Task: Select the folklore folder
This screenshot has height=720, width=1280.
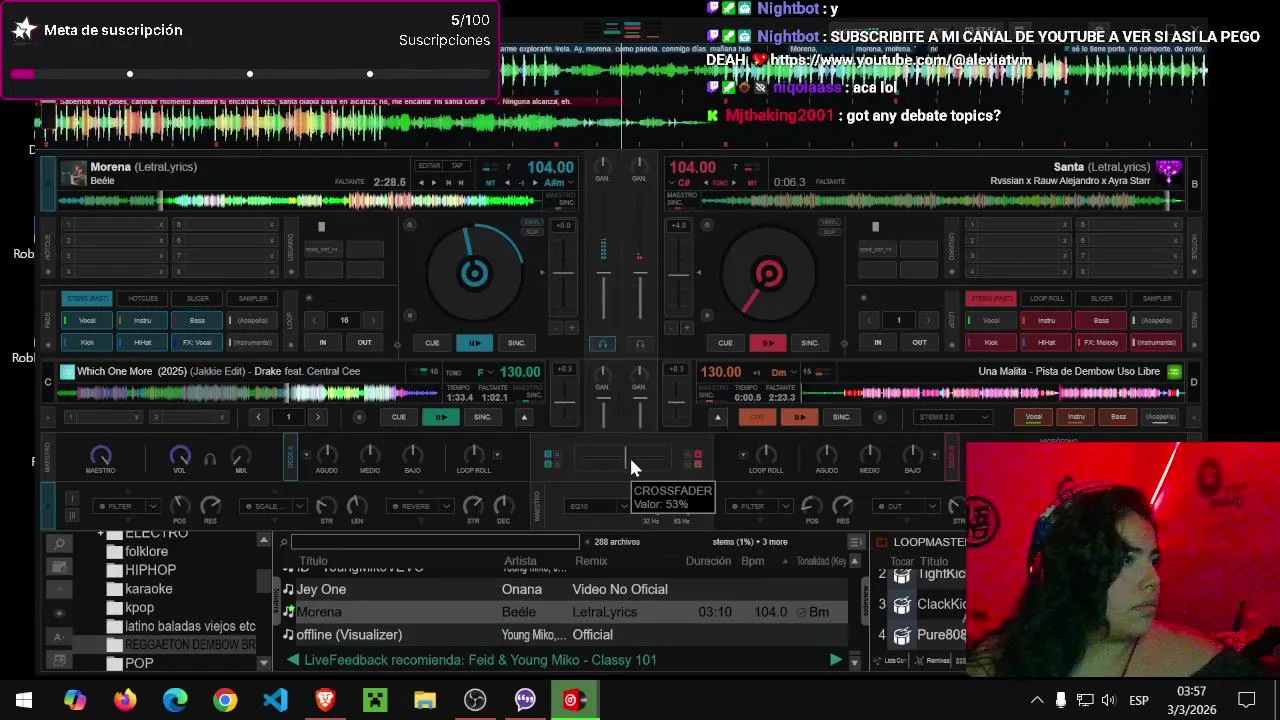Action: [x=146, y=552]
